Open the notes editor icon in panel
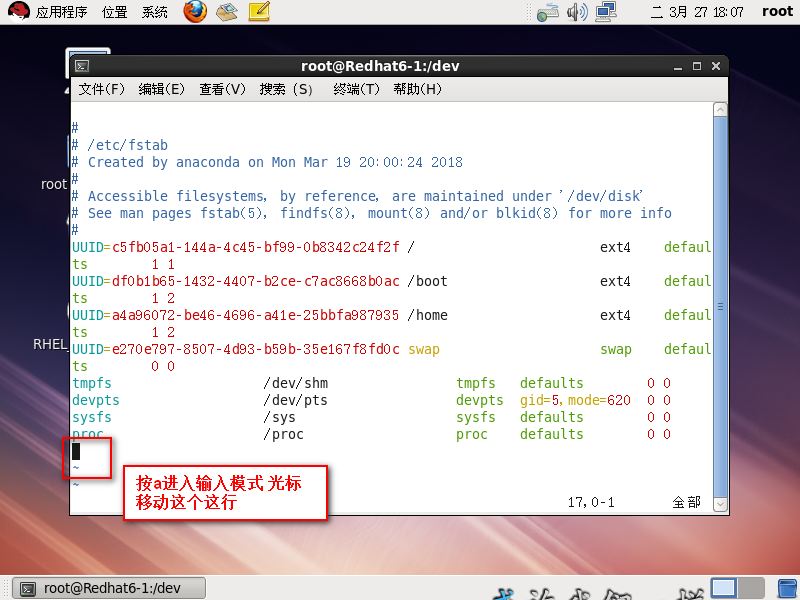 coord(259,11)
